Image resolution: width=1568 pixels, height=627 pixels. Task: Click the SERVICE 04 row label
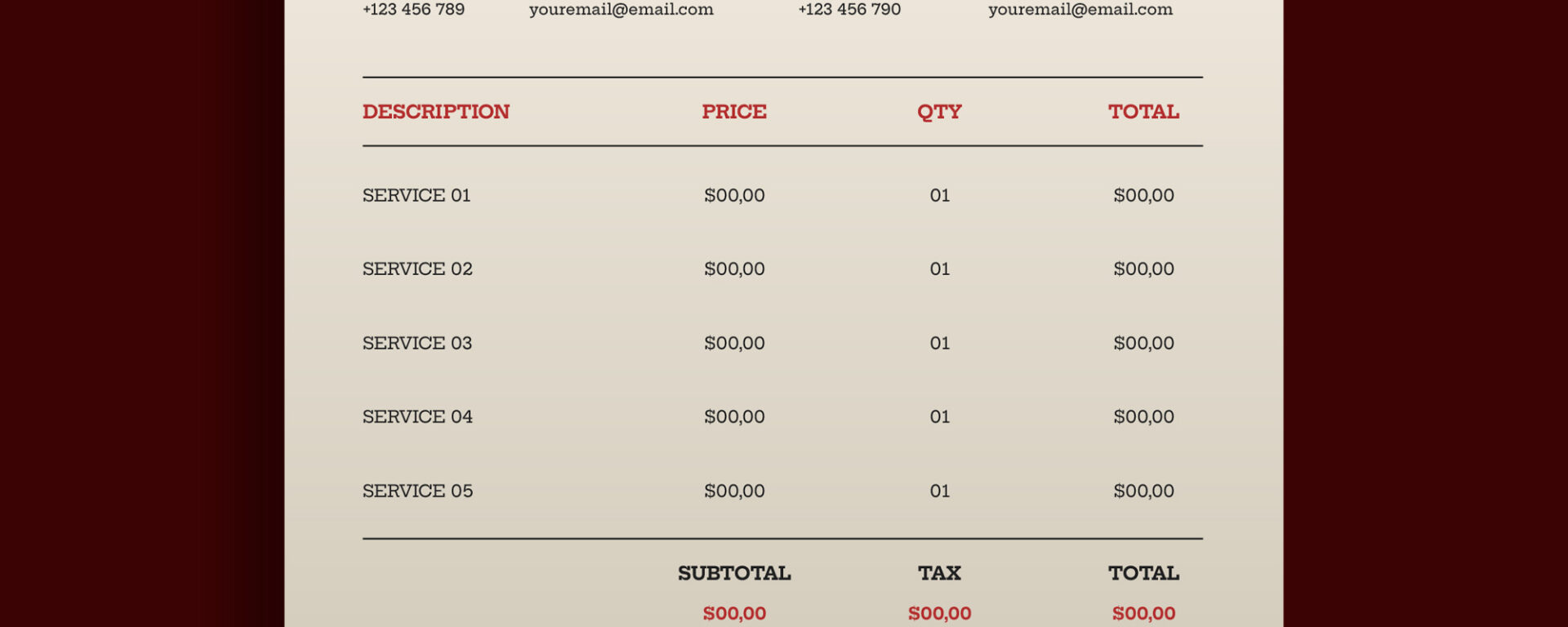coord(417,417)
